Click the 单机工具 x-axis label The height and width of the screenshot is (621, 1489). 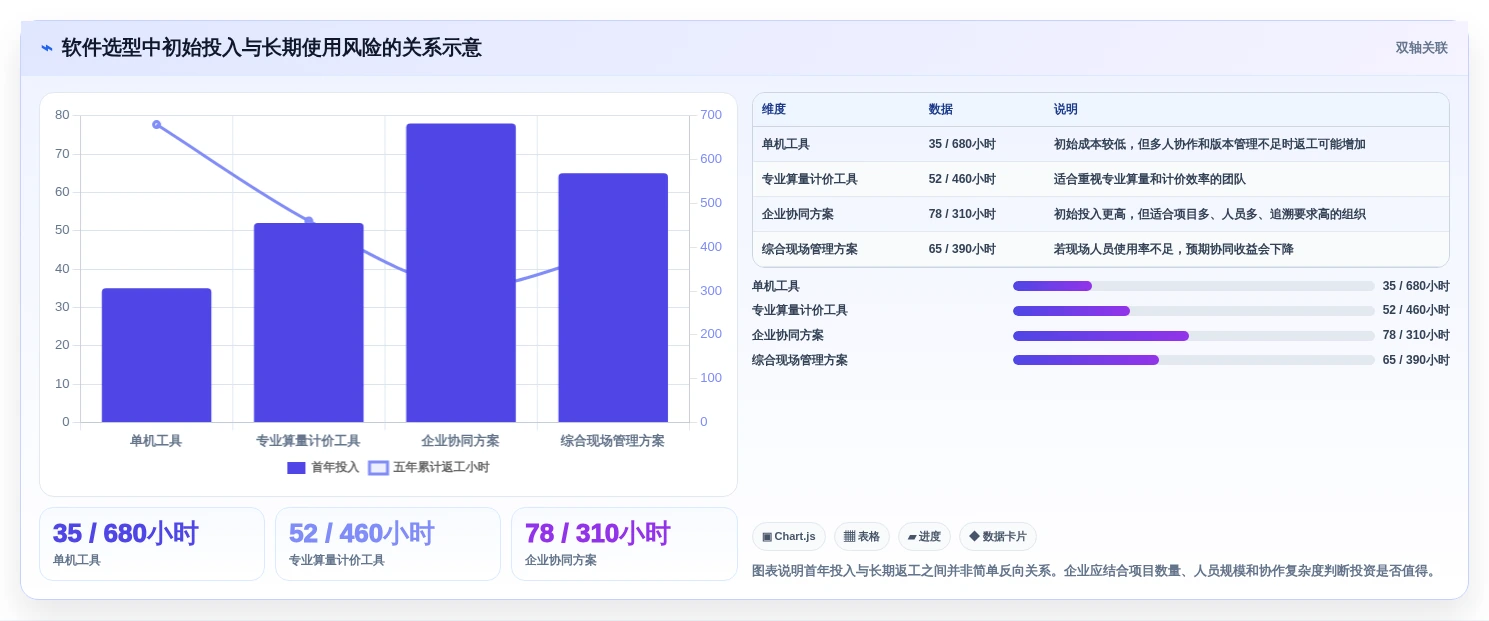pyautogui.click(x=156, y=440)
